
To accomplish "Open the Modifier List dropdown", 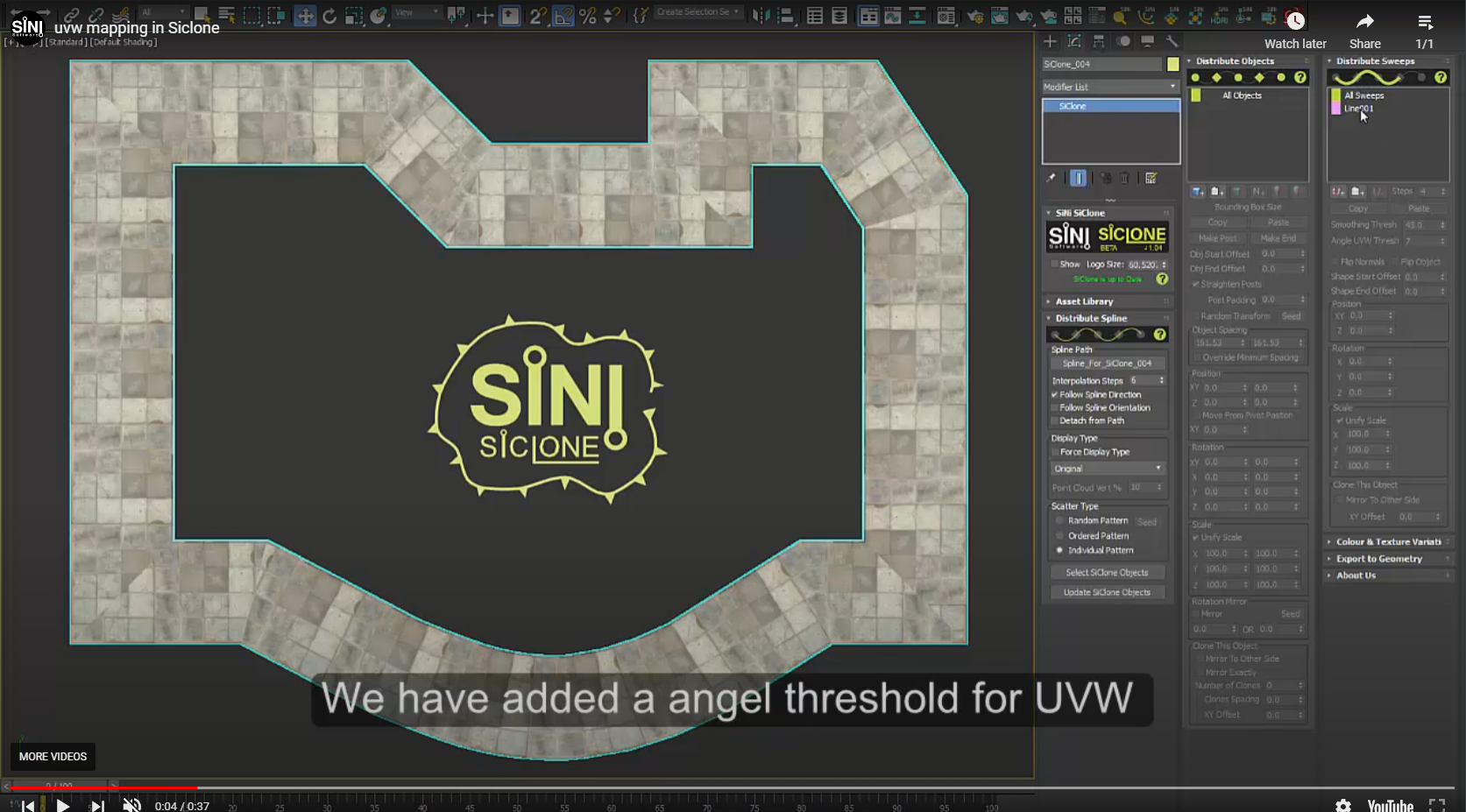I will pos(1110,87).
